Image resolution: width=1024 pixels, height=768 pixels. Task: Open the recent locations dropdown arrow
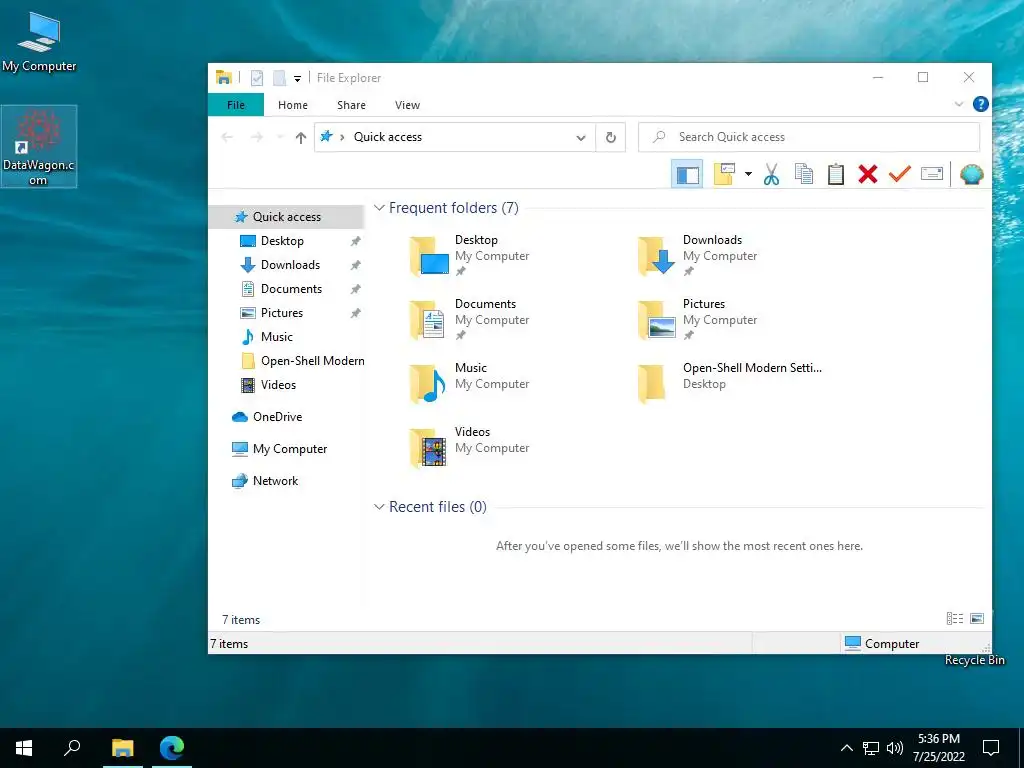point(280,137)
